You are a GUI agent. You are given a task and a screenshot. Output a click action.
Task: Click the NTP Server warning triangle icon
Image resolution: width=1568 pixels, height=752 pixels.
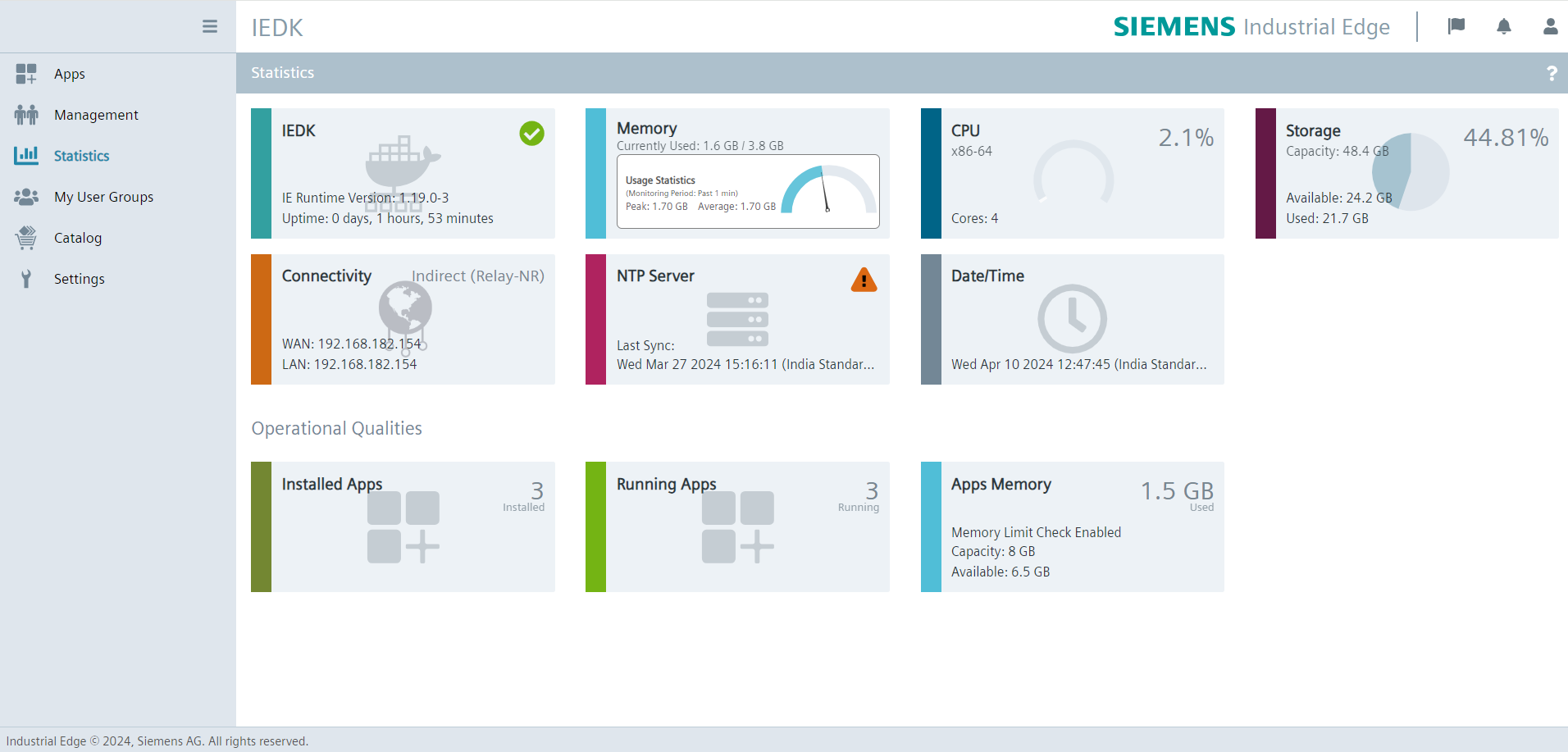coord(864,280)
